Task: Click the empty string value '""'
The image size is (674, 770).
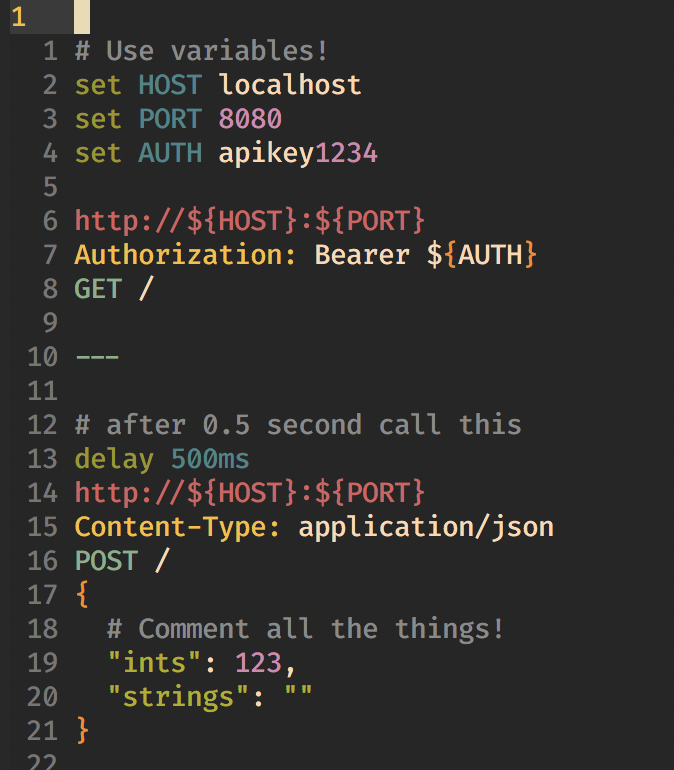Action: 298,691
